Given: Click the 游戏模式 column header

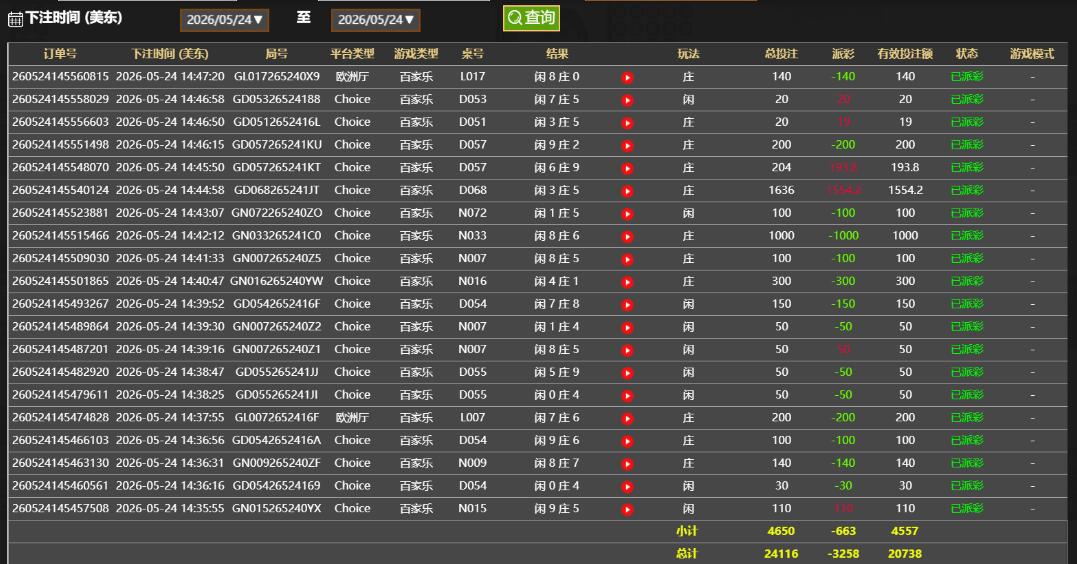Looking at the screenshot, I should tap(1032, 54).
